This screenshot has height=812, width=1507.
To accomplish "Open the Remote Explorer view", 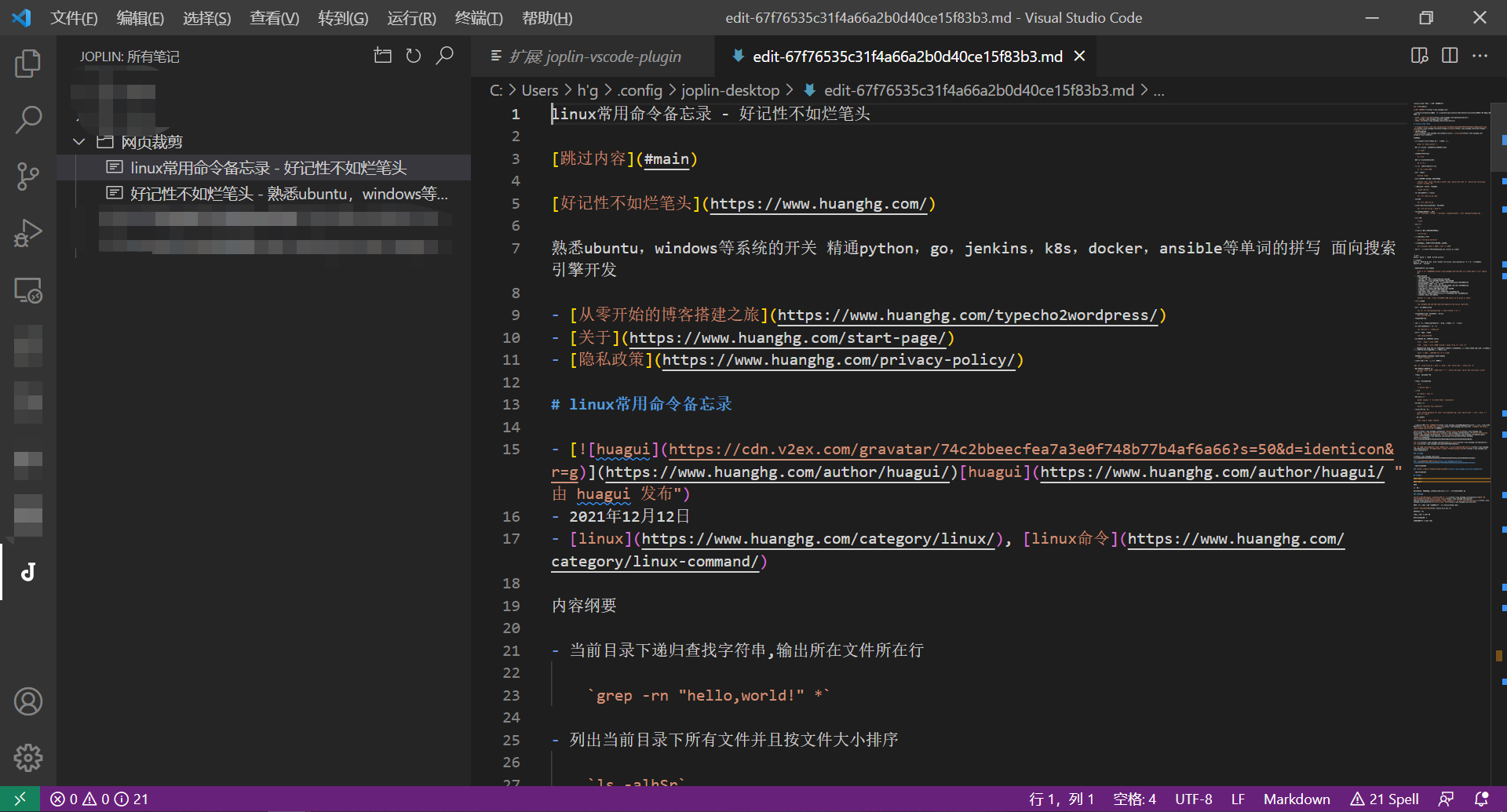I will [x=28, y=290].
